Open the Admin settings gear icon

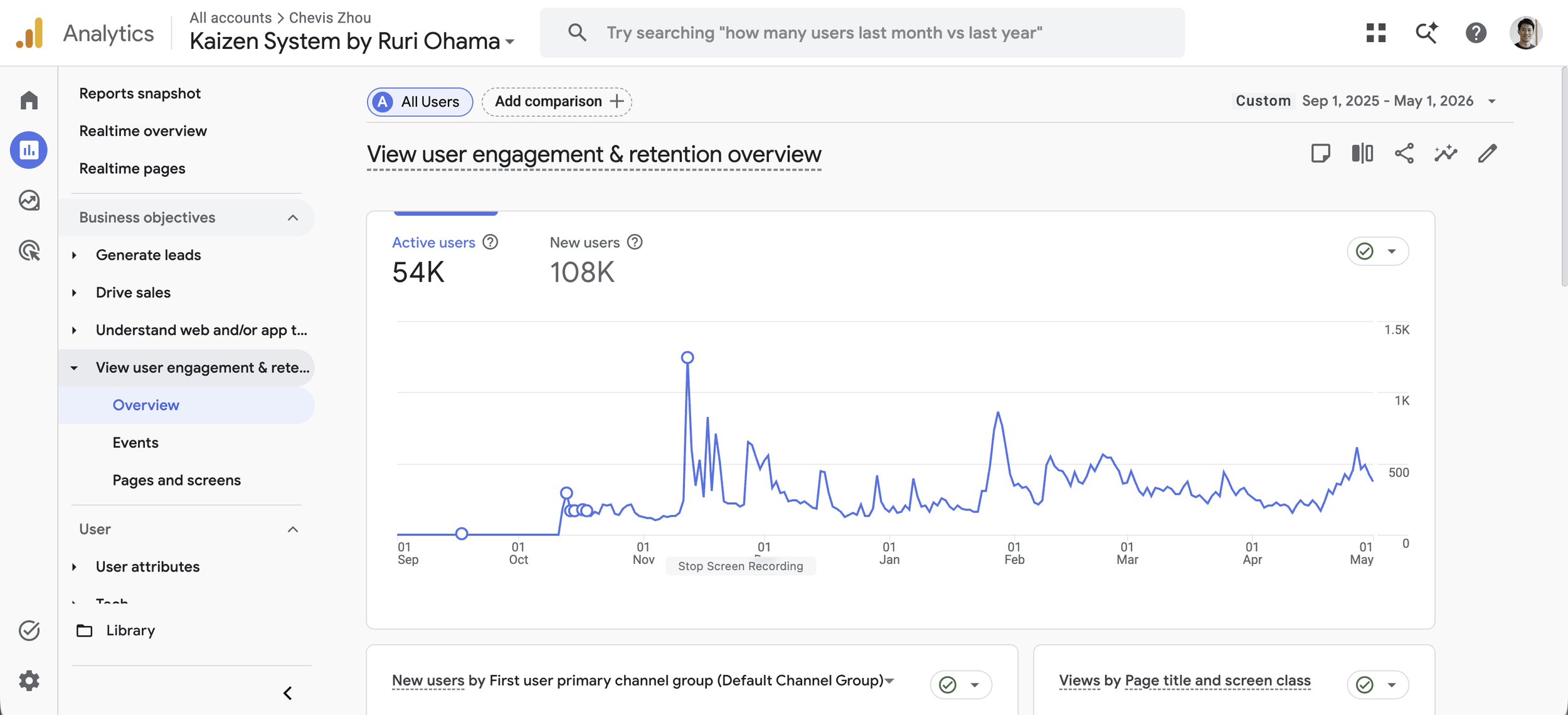29,681
